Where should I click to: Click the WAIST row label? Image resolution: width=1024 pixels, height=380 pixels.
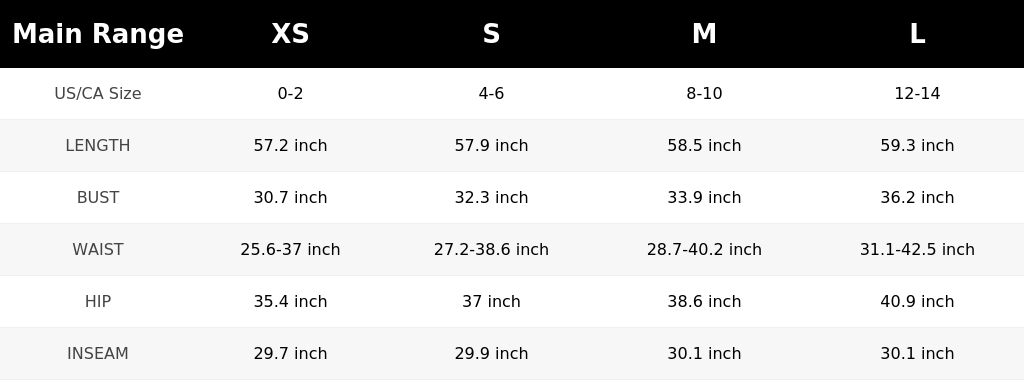pos(98,249)
